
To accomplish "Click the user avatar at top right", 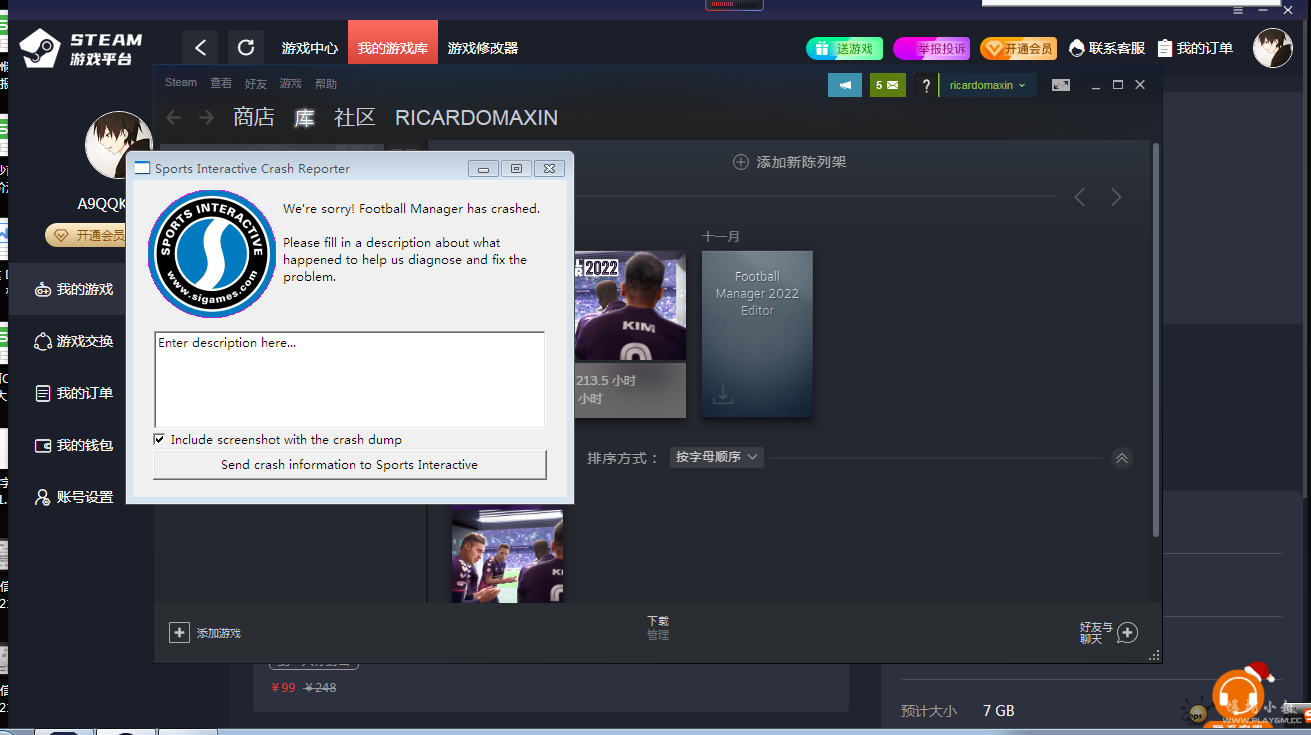I will point(1273,48).
